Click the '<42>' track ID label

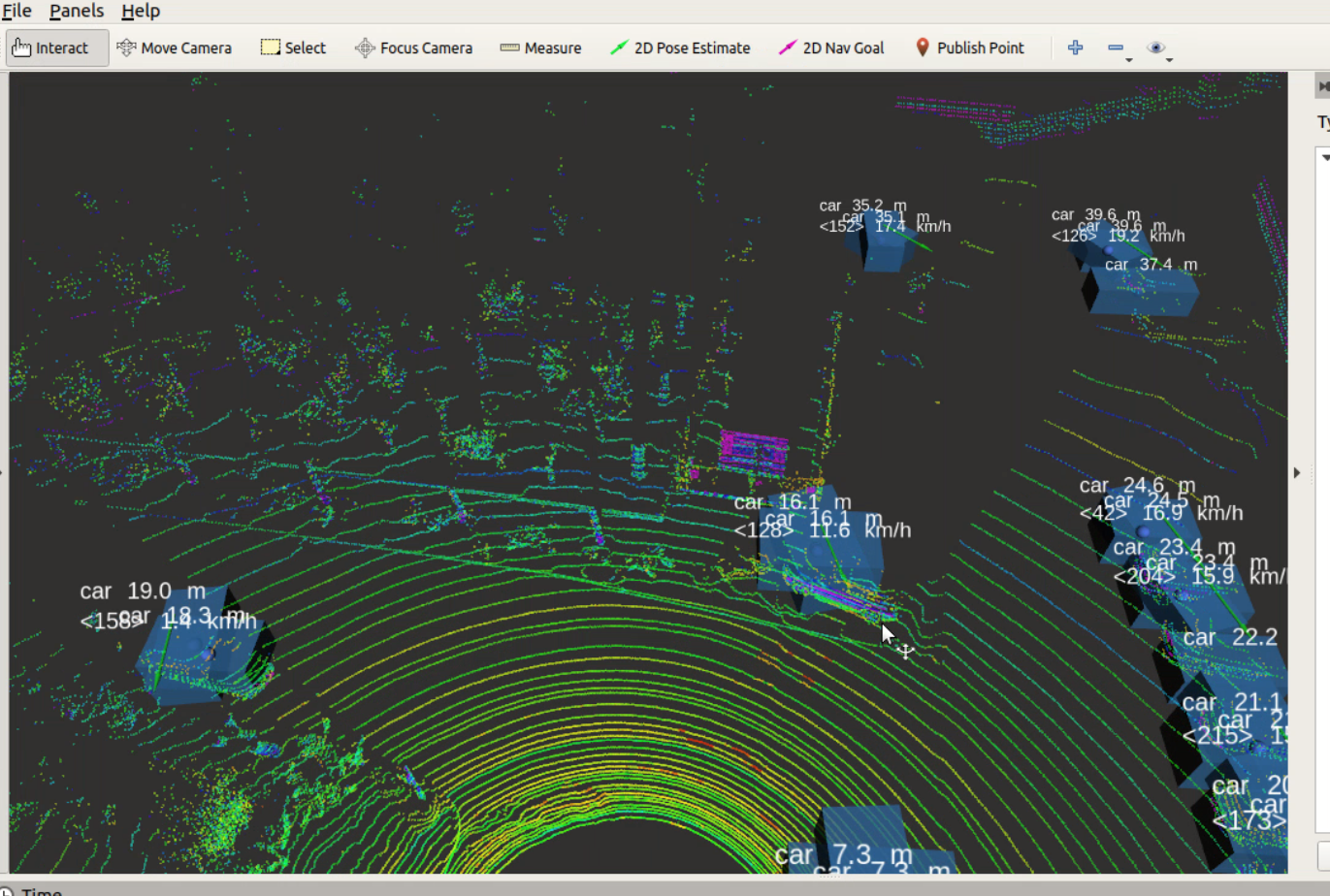[x=1103, y=513]
